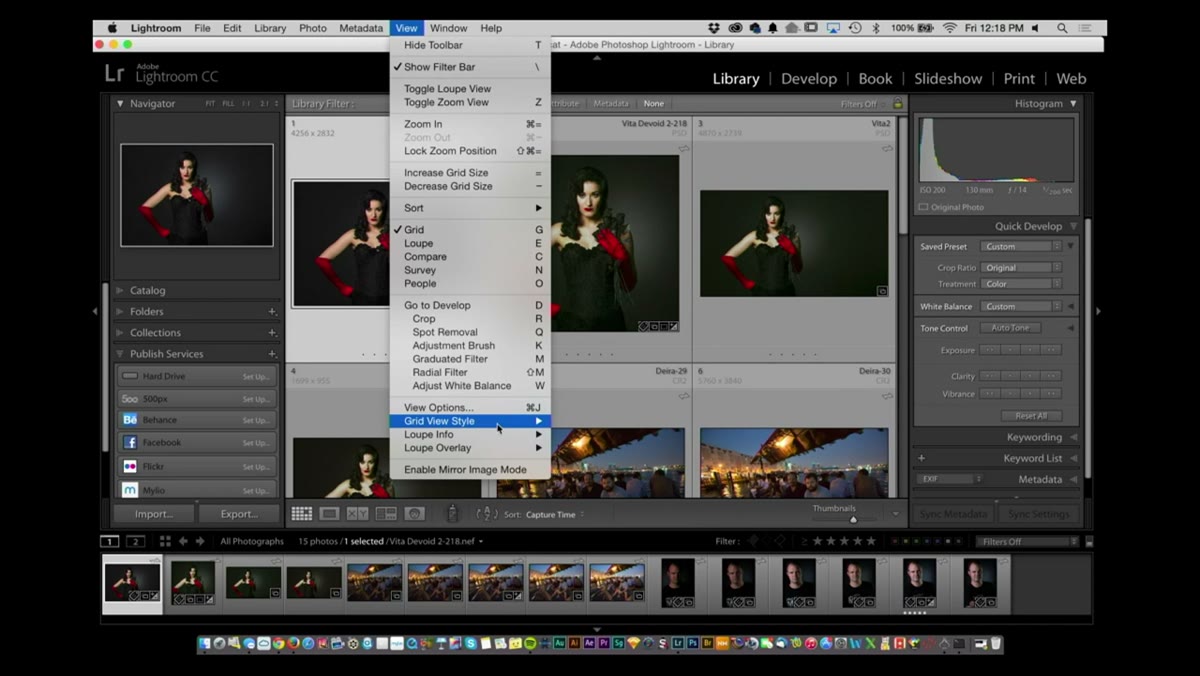Open the Notification bell menu bar icon
The image size is (1200, 676).
774,28
